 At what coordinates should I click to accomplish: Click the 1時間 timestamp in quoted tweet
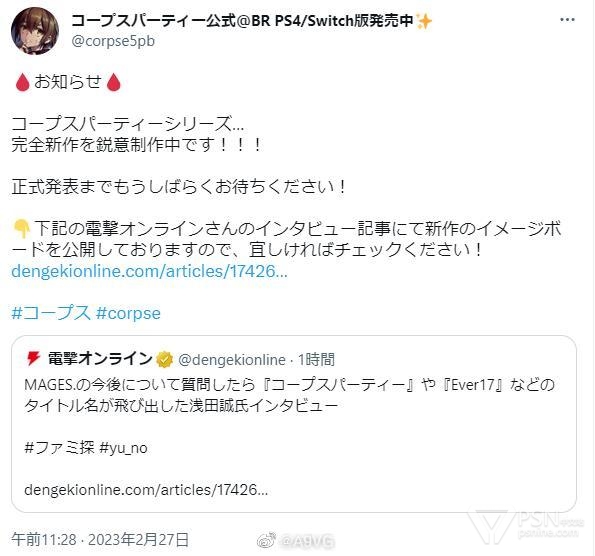pyautogui.click(x=316, y=359)
